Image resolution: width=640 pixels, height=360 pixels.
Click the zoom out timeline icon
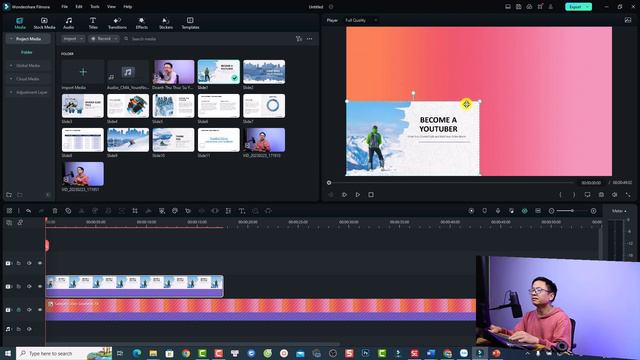pyautogui.click(x=551, y=211)
